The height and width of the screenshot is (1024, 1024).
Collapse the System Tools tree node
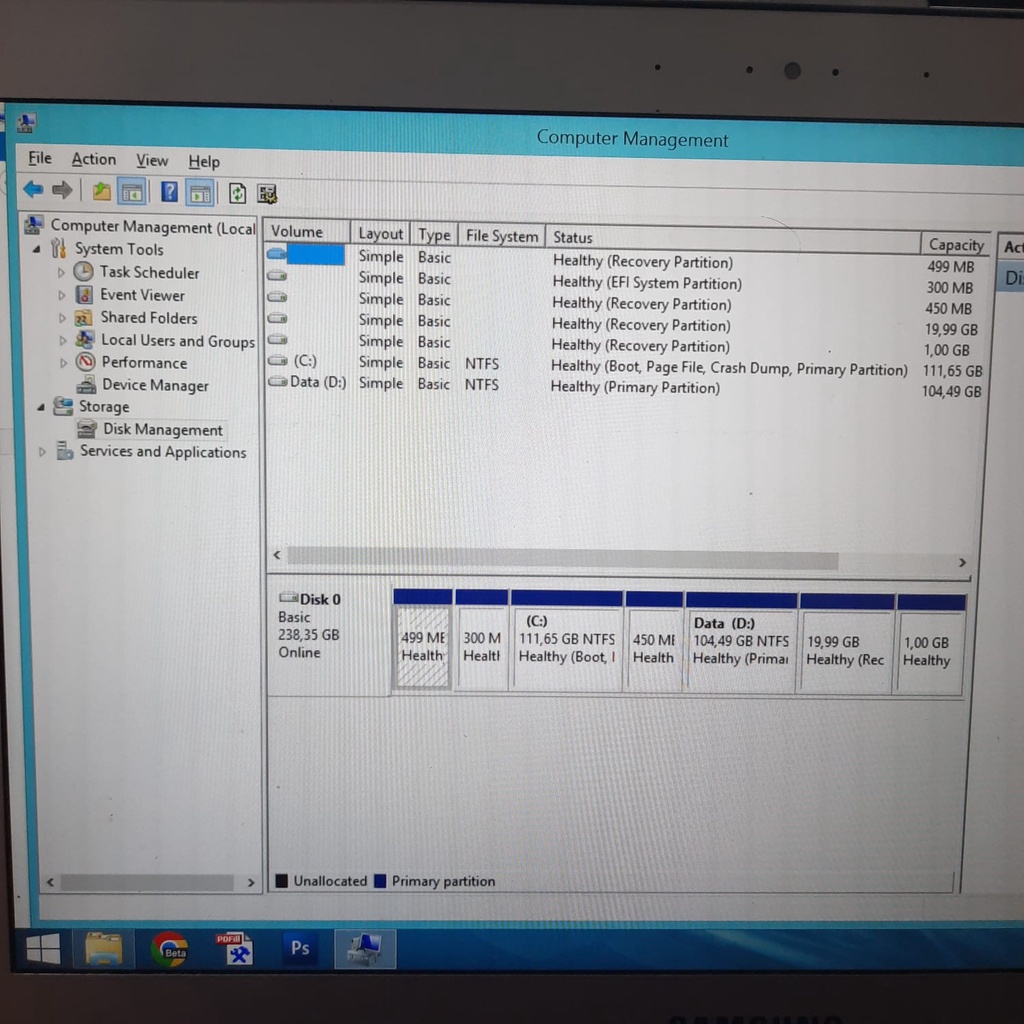tap(37, 249)
